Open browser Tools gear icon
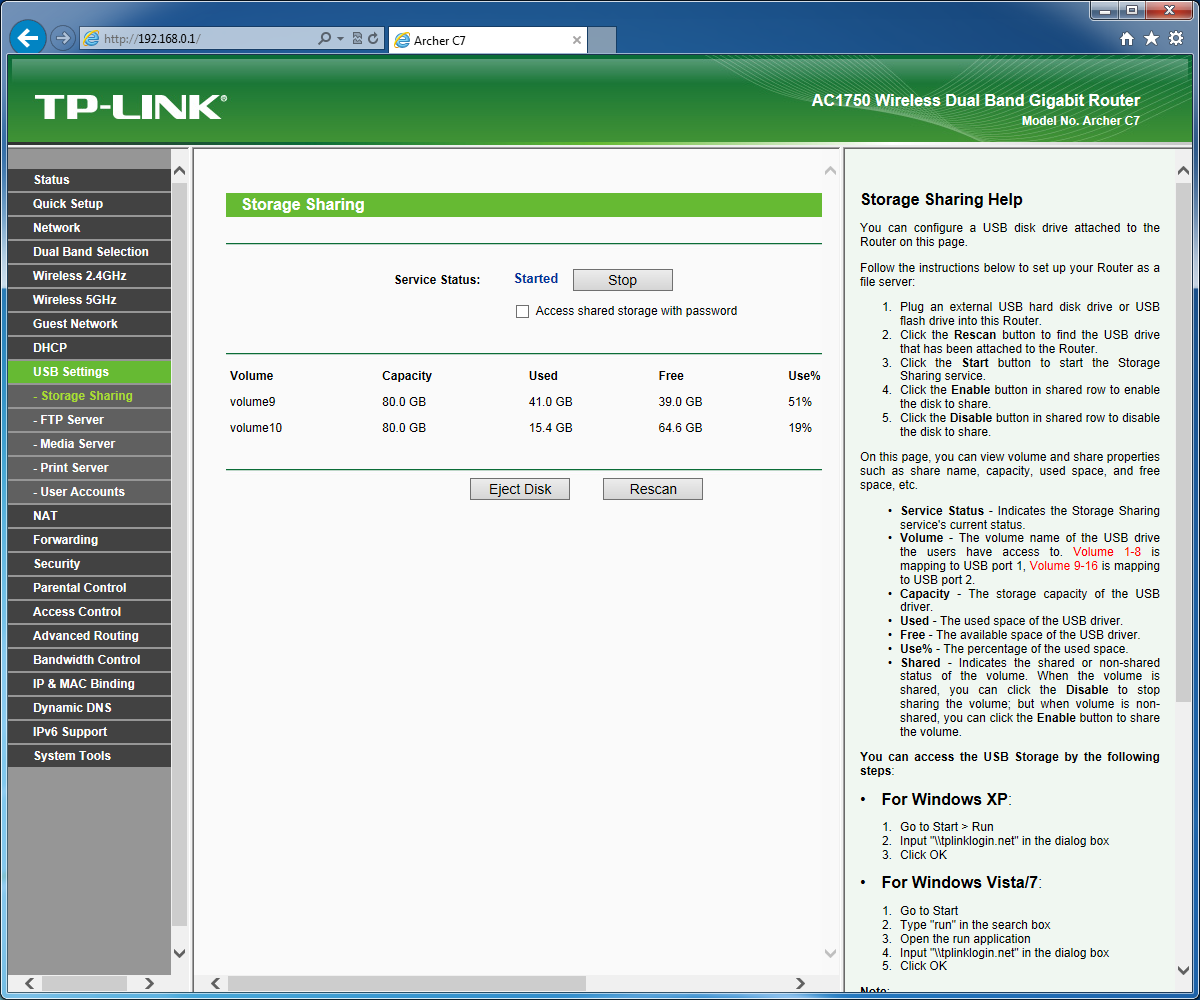The width and height of the screenshot is (1200, 1000). (x=1176, y=39)
